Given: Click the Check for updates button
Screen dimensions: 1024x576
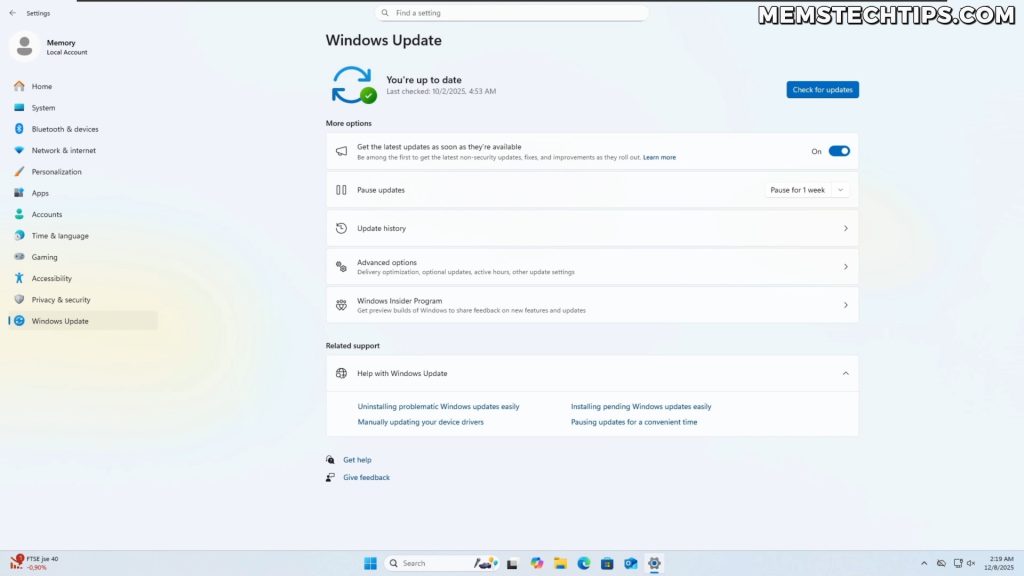Looking at the screenshot, I should point(822,89).
